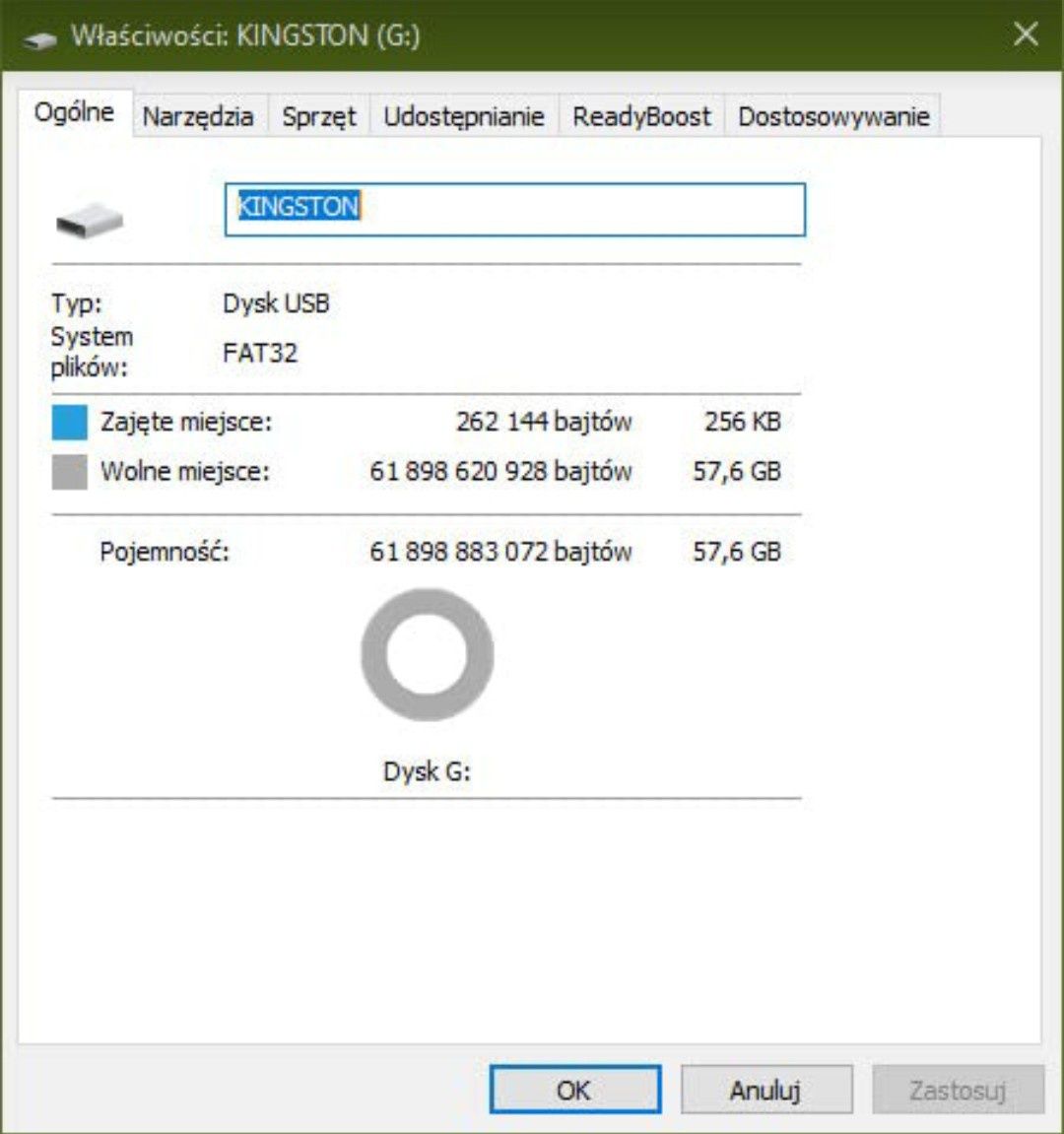
Task: Click the Anuluj button
Action: click(766, 1089)
